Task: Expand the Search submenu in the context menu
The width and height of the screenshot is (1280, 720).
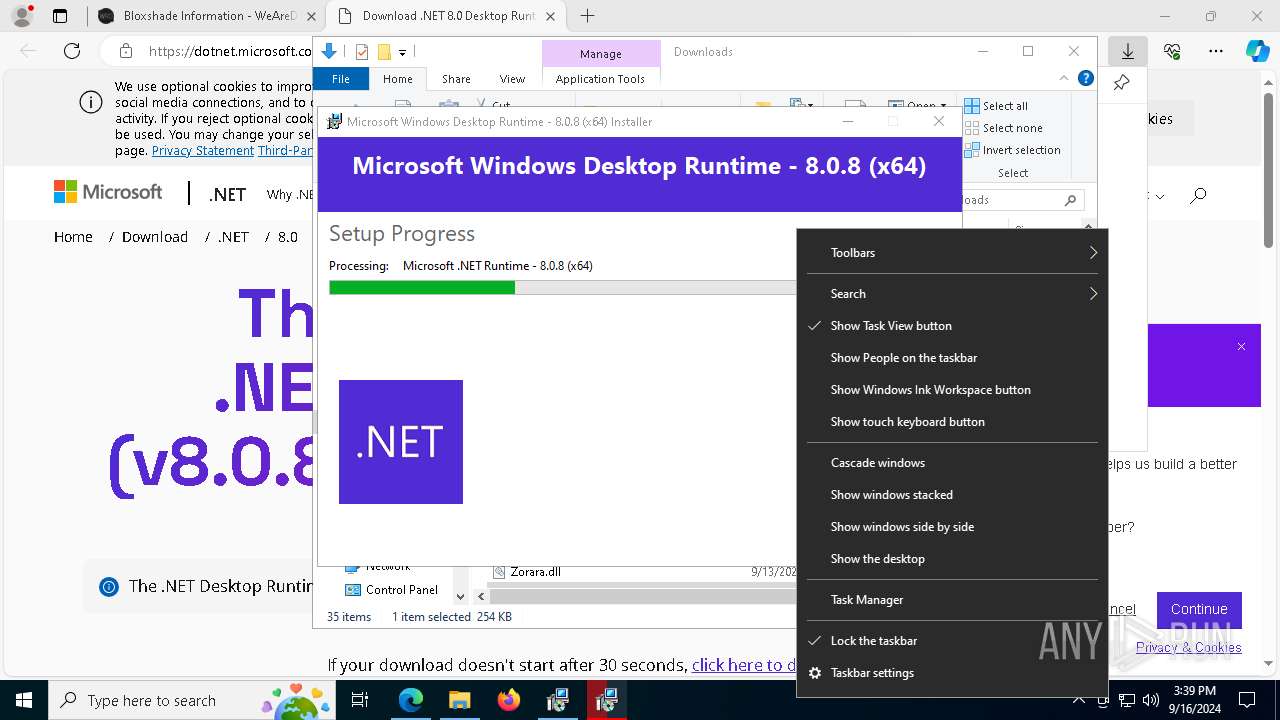Action: coord(952,294)
